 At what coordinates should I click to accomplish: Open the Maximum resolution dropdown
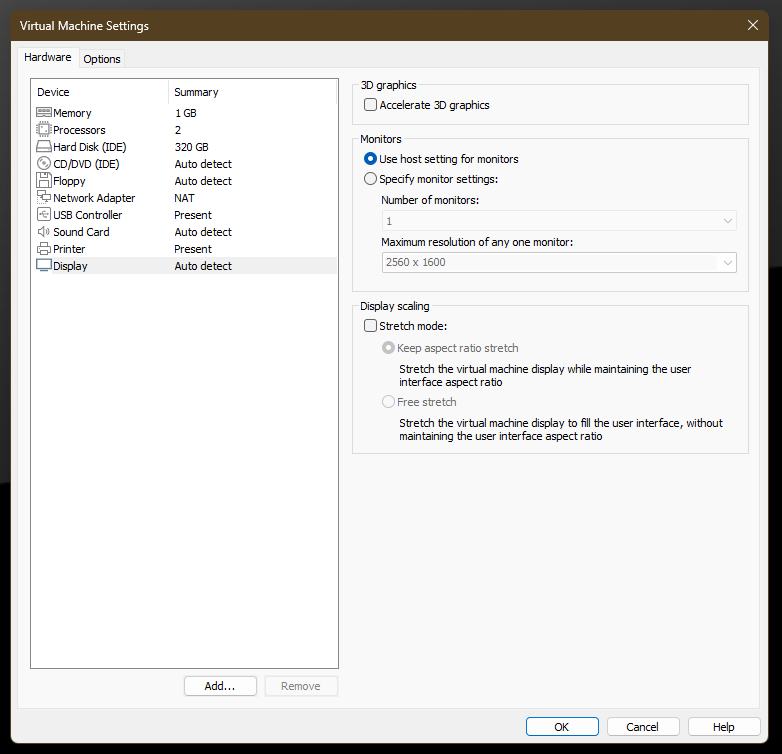(x=559, y=262)
